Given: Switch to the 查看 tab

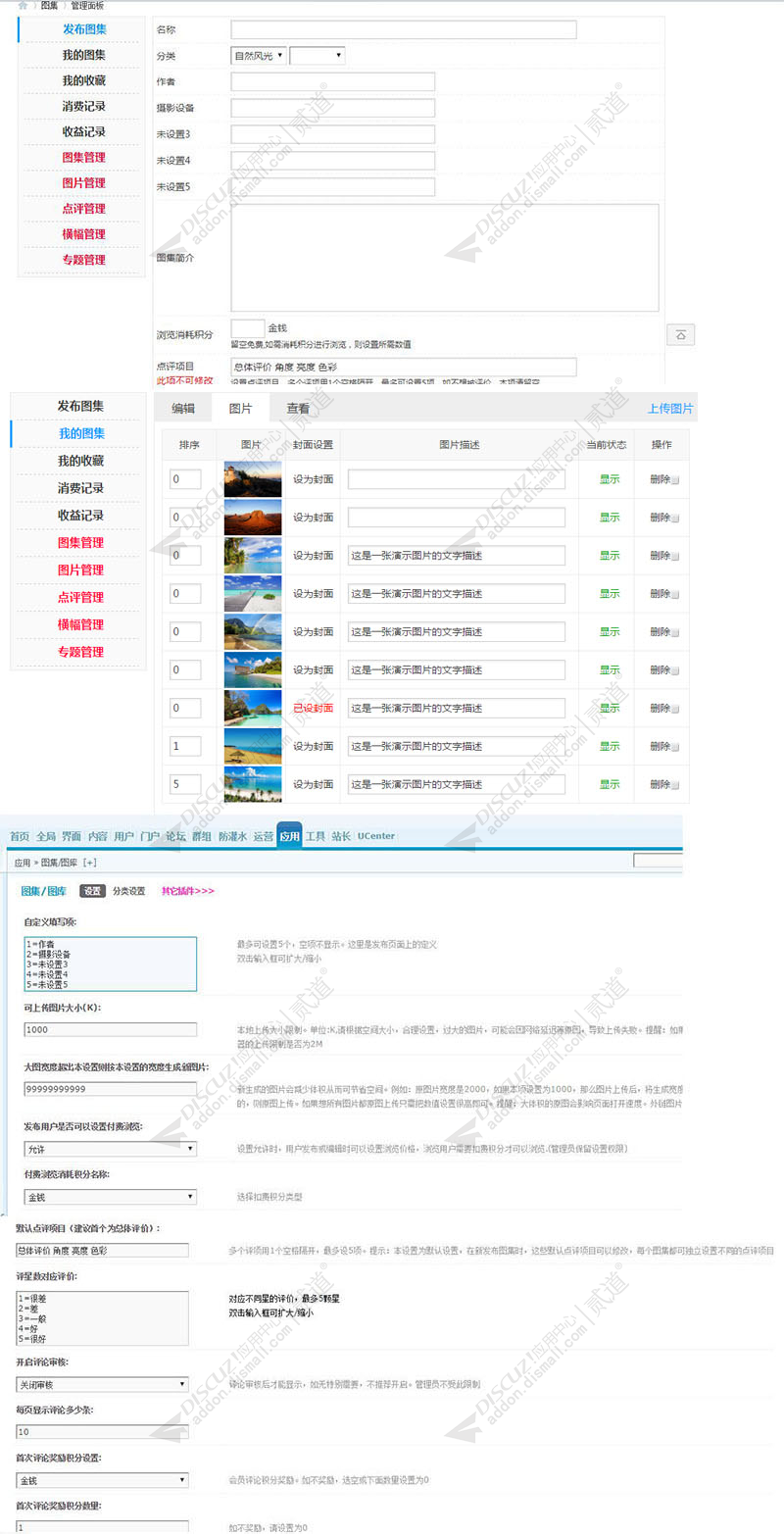Looking at the screenshot, I should coord(298,409).
